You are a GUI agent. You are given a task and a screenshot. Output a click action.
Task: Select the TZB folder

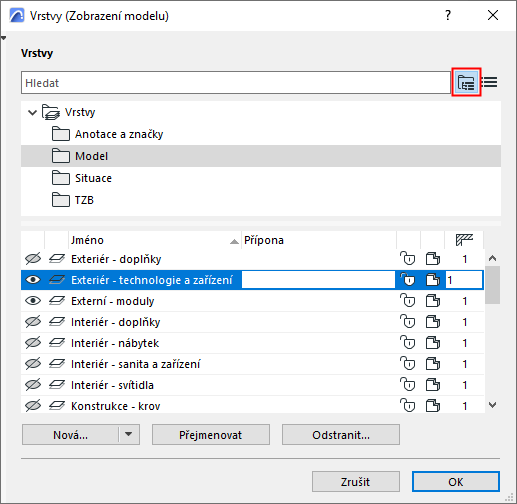click(x=261, y=200)
